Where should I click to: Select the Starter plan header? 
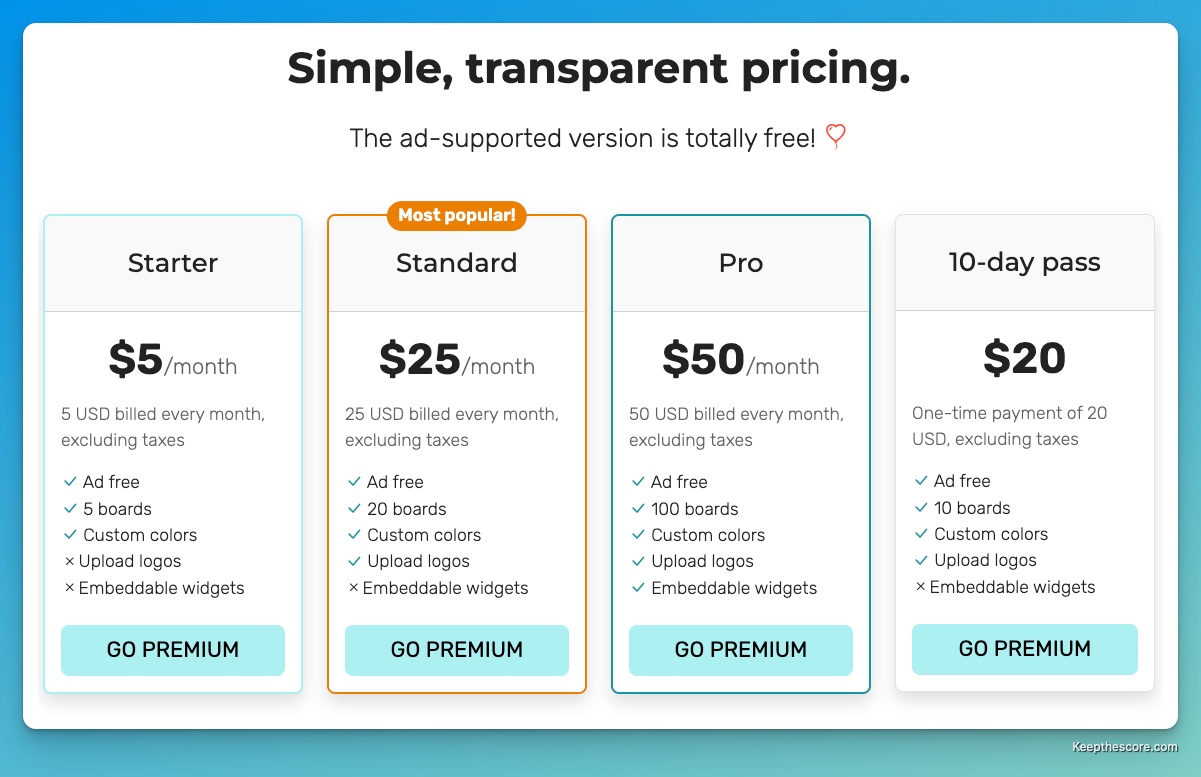173,263
